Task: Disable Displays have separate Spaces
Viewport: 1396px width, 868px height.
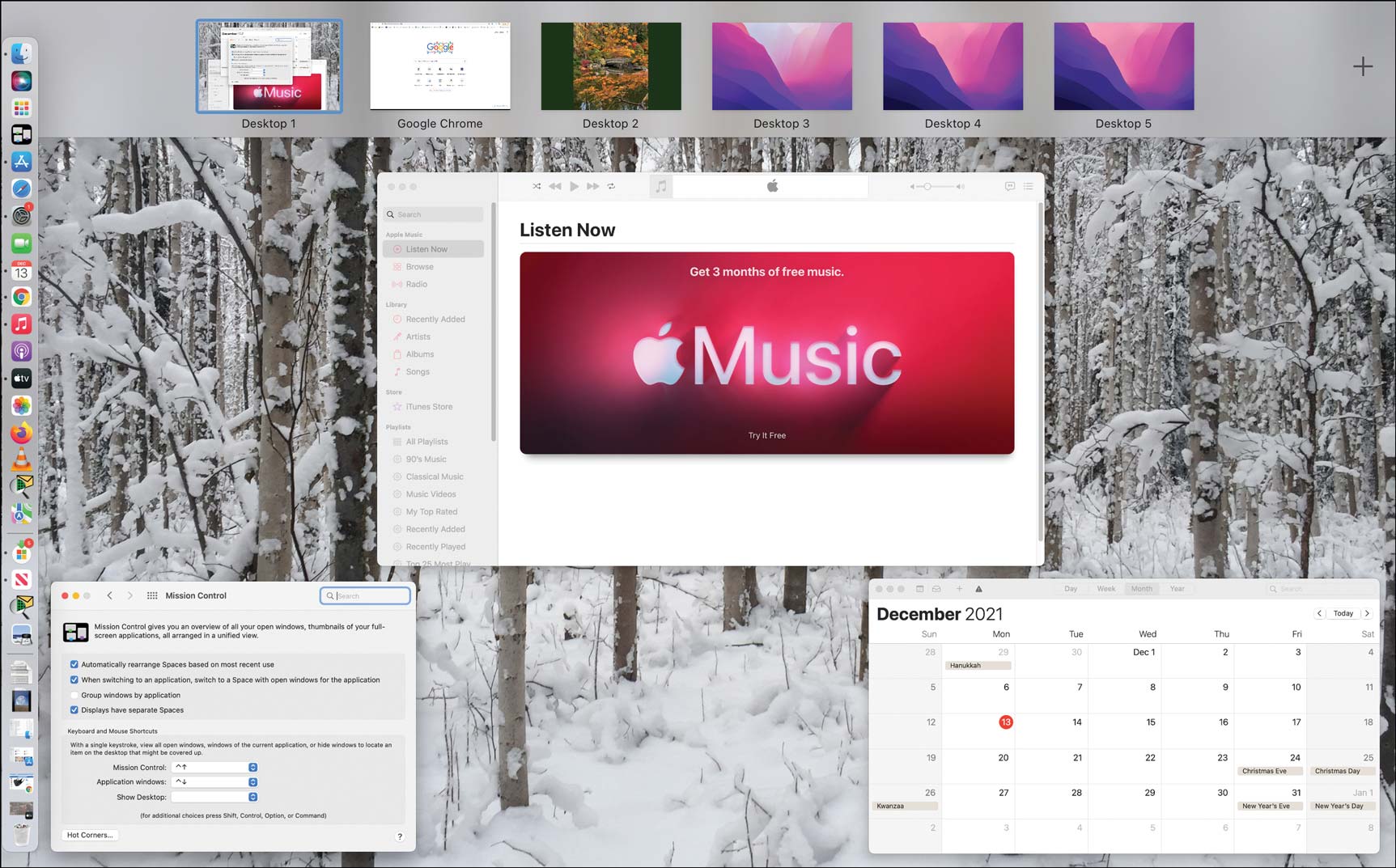Action: 74,710
